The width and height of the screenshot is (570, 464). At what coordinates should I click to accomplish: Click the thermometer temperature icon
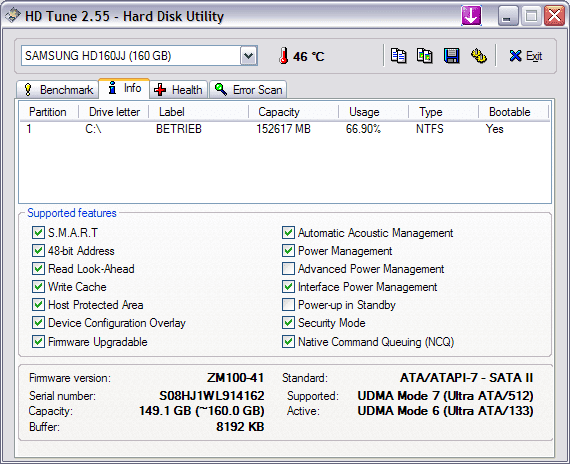click(x=284, y=56)
